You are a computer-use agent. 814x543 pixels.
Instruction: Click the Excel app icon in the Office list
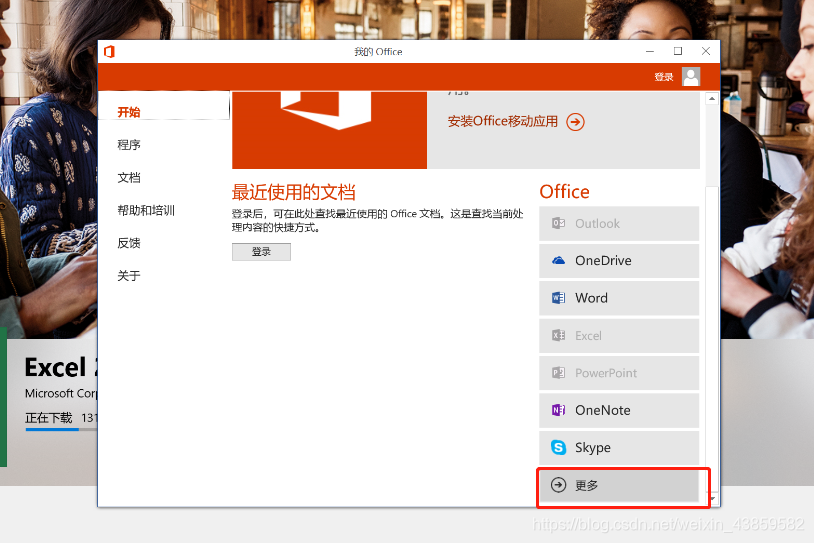tap(559, 335)
